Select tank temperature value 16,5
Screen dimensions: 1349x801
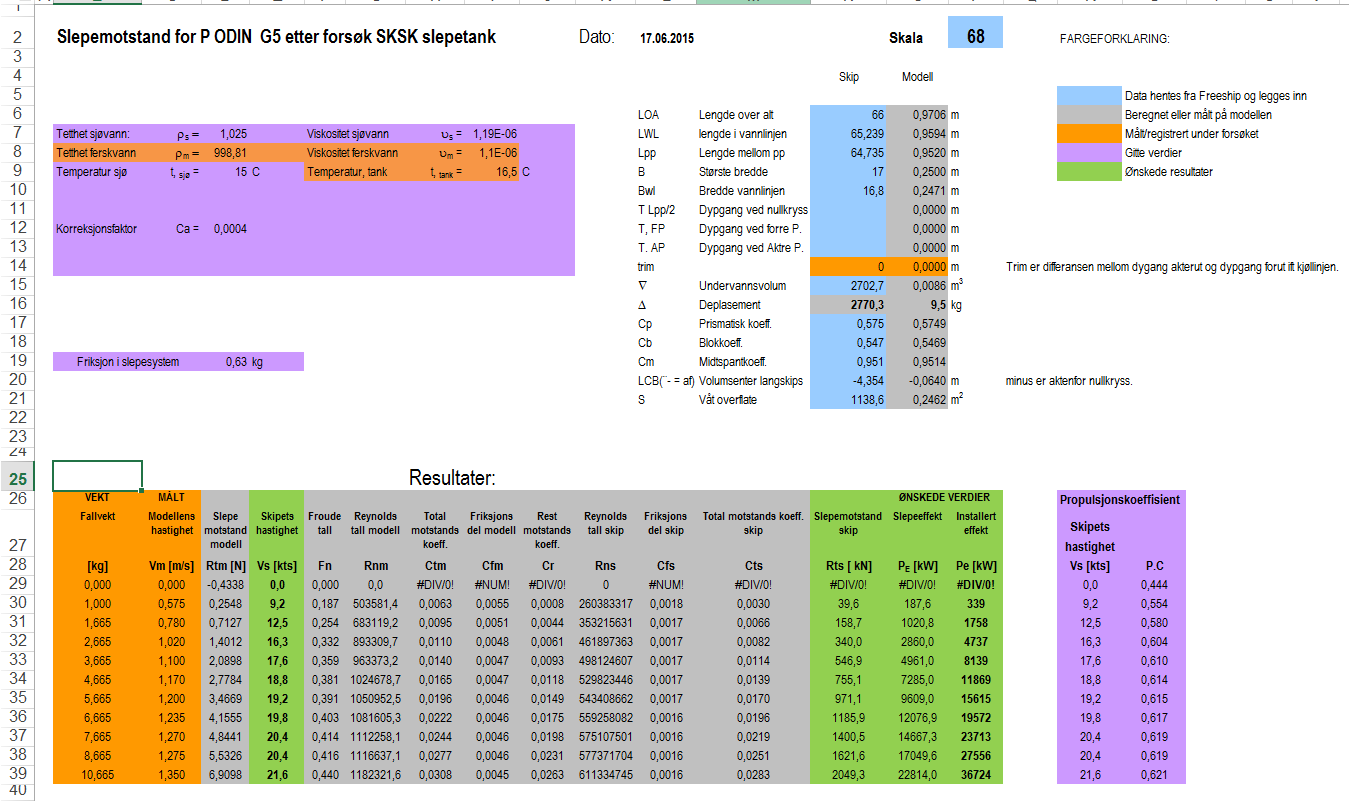coord(506,172)
